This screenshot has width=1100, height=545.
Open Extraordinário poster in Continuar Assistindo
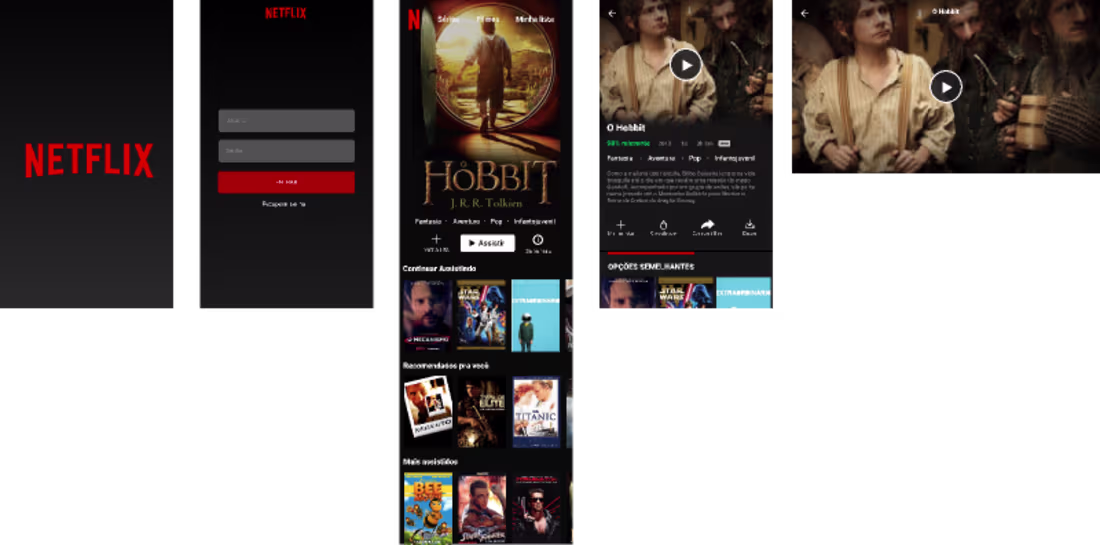535,315
